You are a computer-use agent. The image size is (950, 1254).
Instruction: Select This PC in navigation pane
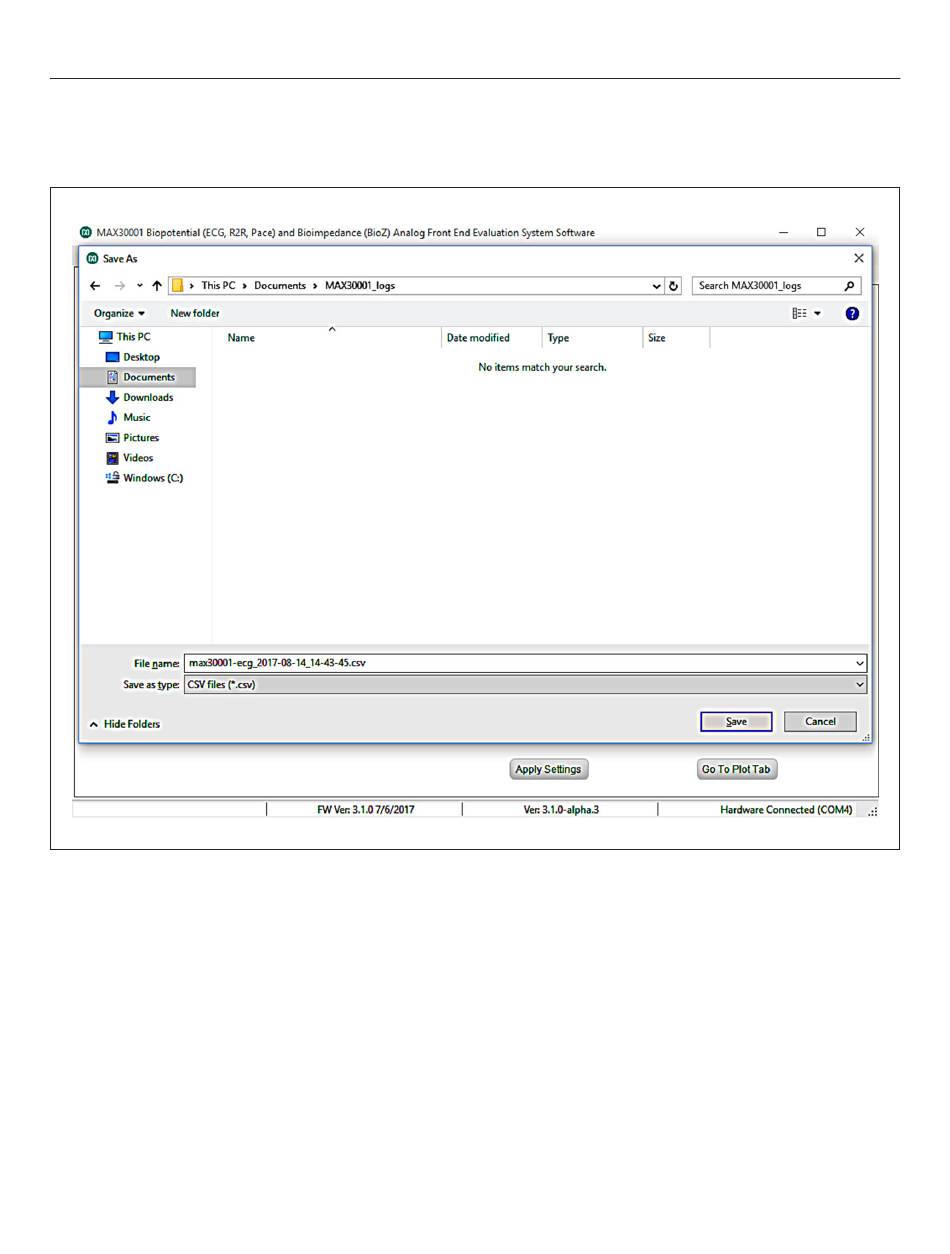[x=125, y=337]
